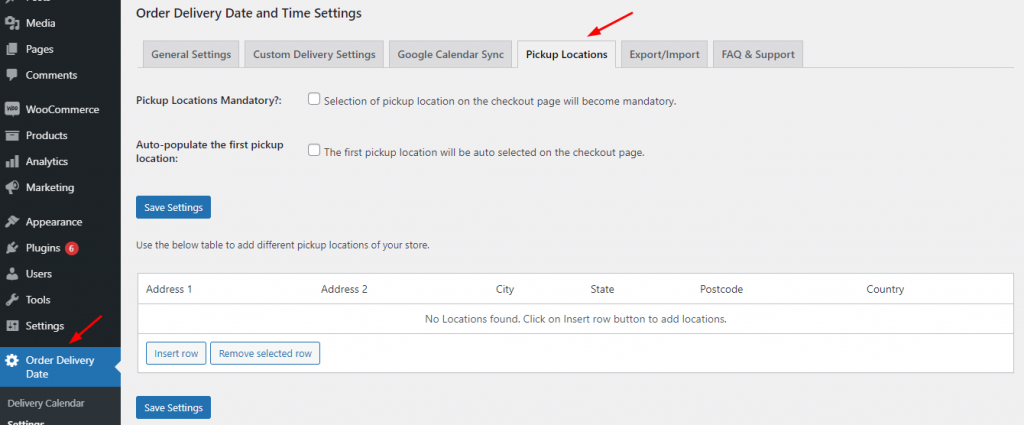Click the Appearance paintbrush icon
The image size is (1024, 425).
click(x=11, y=222)
